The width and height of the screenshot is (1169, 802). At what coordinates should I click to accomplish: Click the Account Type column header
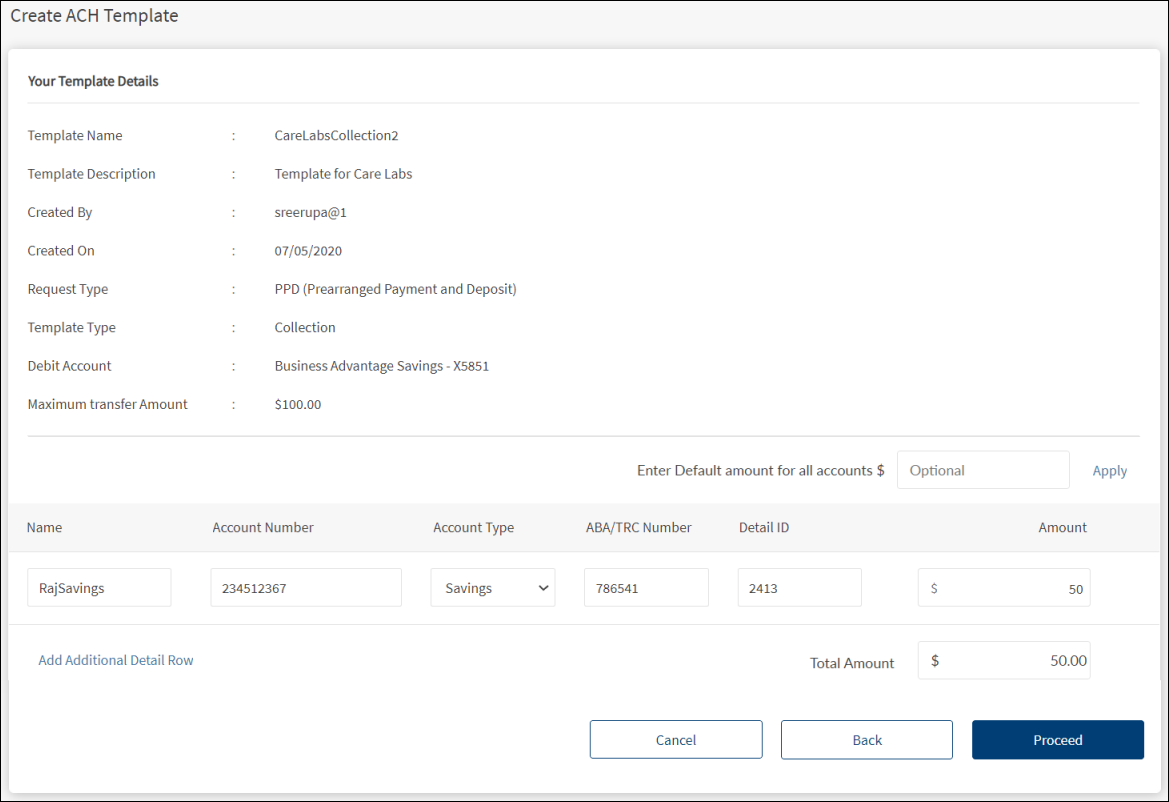tap(473, 527)
